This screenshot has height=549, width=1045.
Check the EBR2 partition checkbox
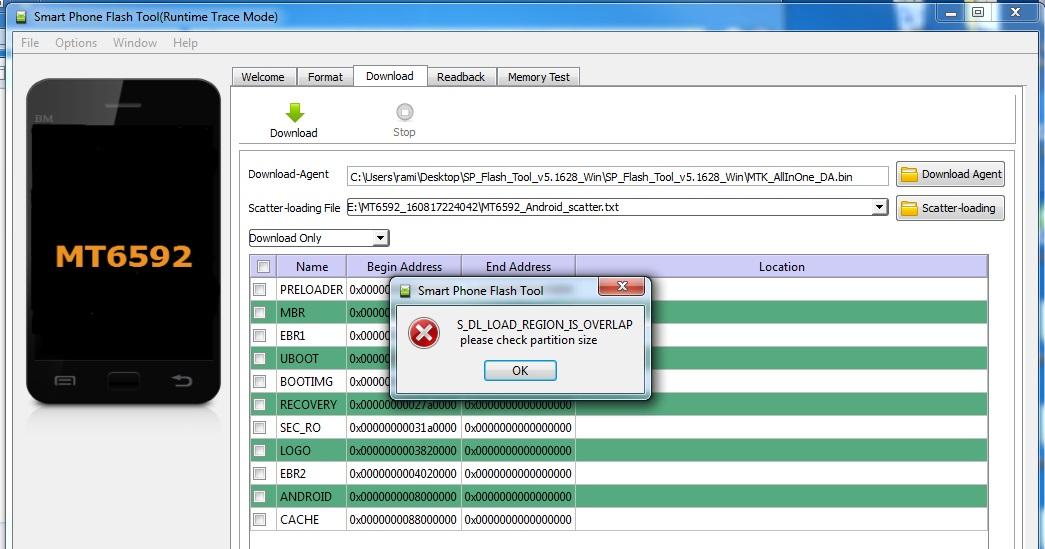(259, 474)
